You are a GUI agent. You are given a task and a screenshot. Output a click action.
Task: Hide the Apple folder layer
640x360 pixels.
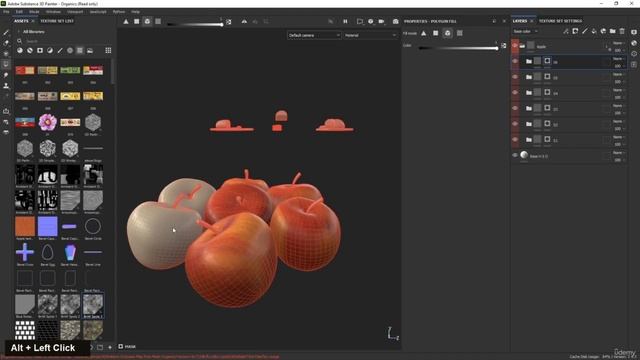pyautogui.click(x=515, y=46)
